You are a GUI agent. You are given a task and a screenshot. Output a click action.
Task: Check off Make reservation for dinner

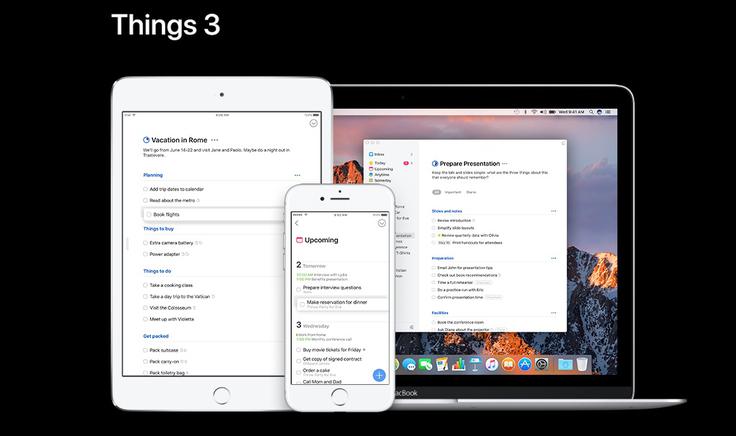click(x=302, y=304)
